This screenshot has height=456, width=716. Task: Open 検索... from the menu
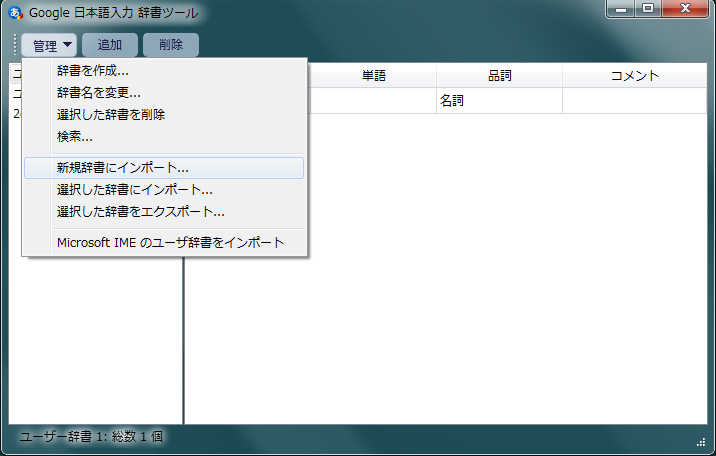164,136
